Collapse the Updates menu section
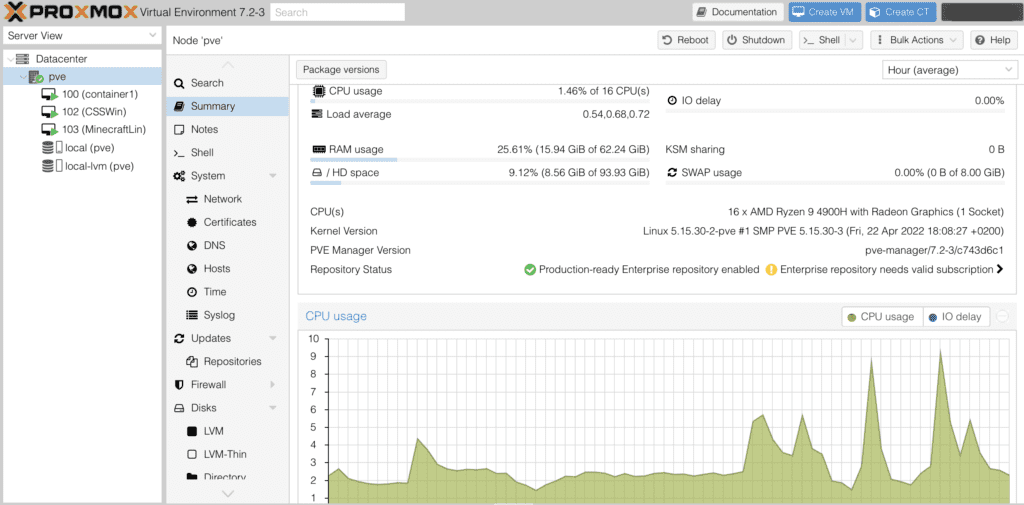The image size is (1024, 505). click(273, 338)
